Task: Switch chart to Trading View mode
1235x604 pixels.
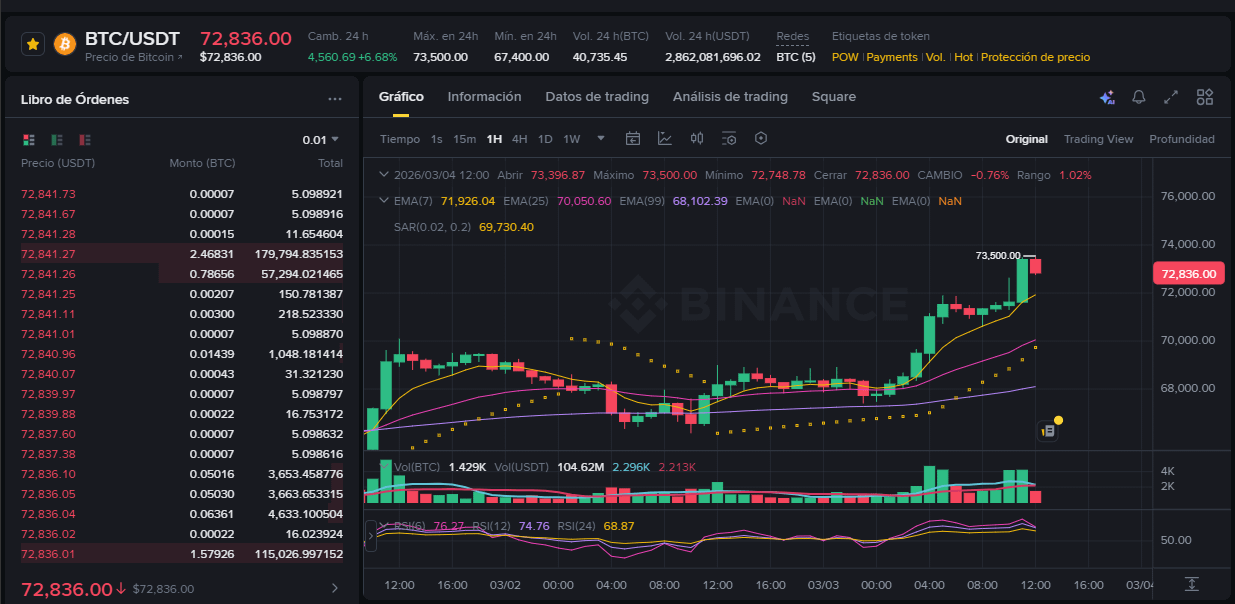Action: pyautogui.click(x=1099, y=139)
